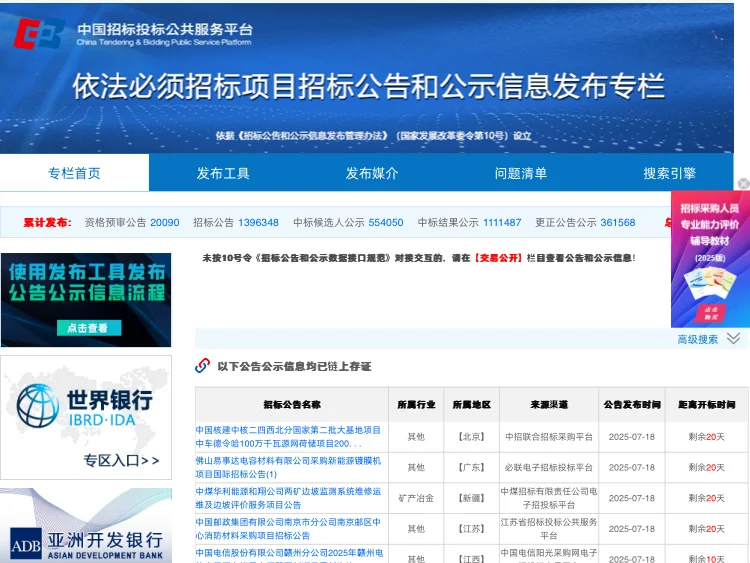Open the 招标采购人员 textbook floating ad
Screen dimensions: 750x563
[710, 259]
